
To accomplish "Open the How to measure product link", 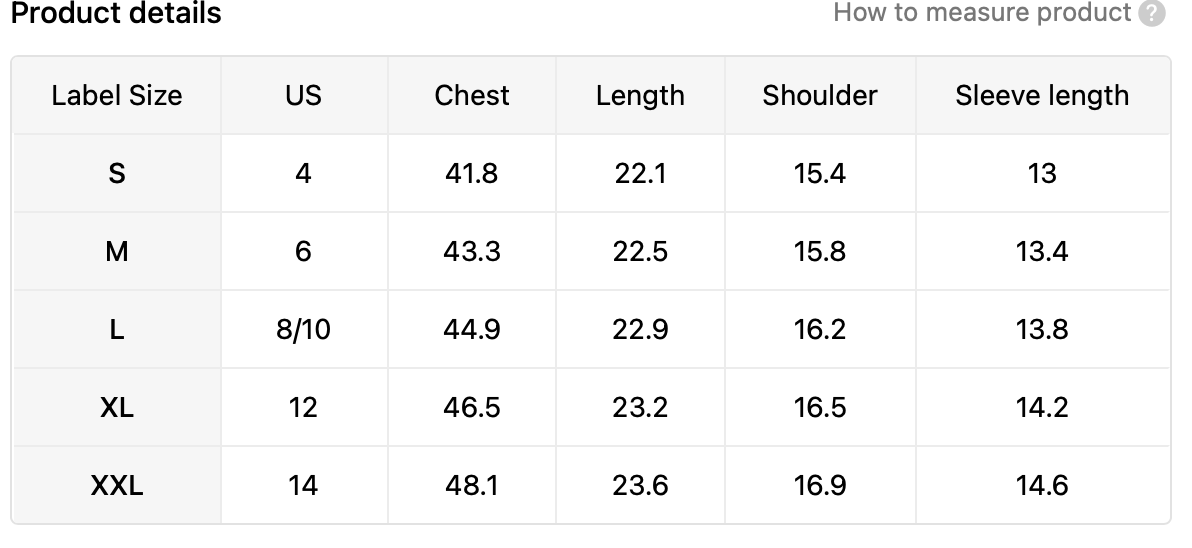I will pyautogui.click(x=982, y=13).
